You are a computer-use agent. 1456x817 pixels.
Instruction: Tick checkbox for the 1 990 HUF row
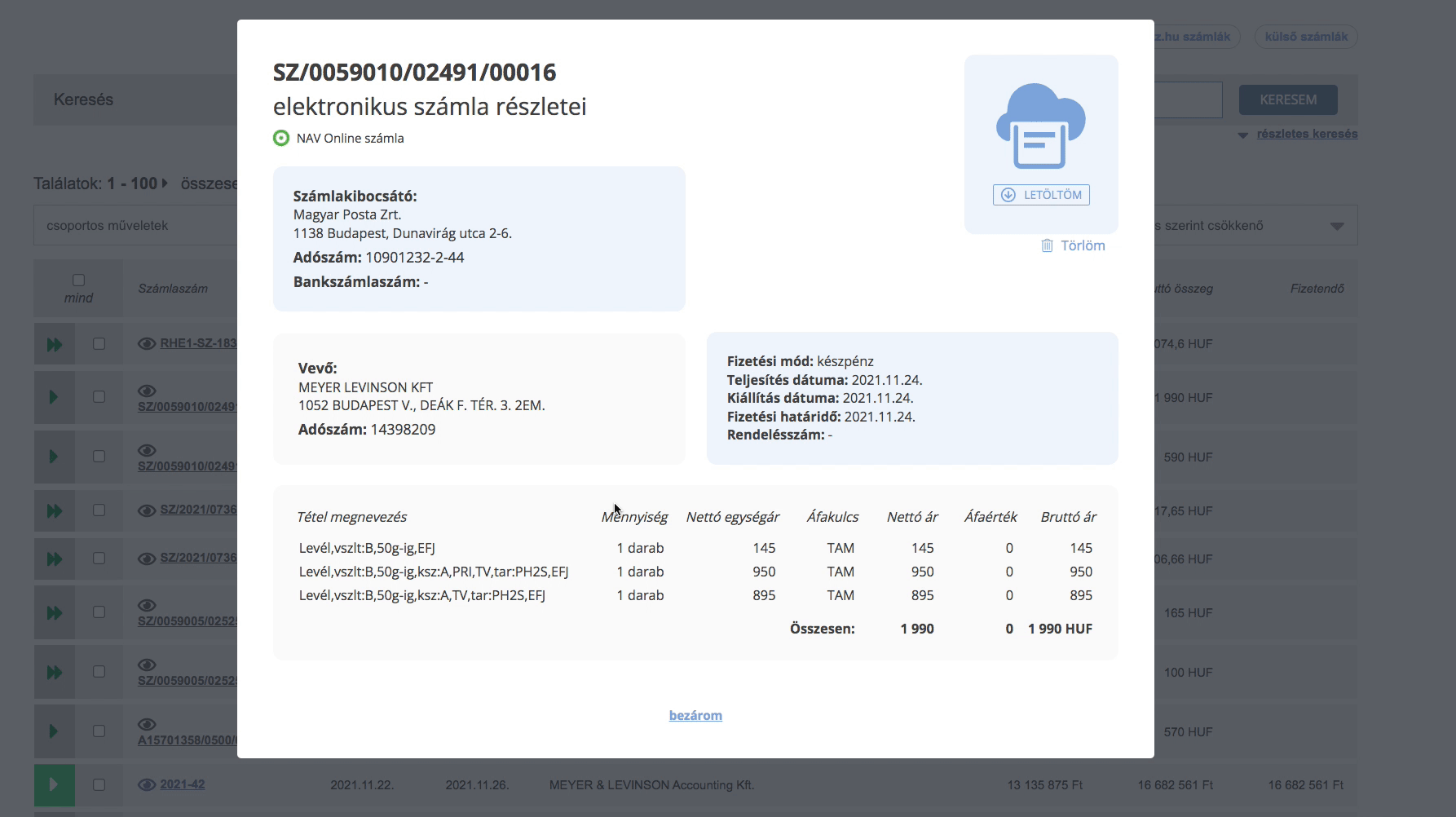(99, 397)
